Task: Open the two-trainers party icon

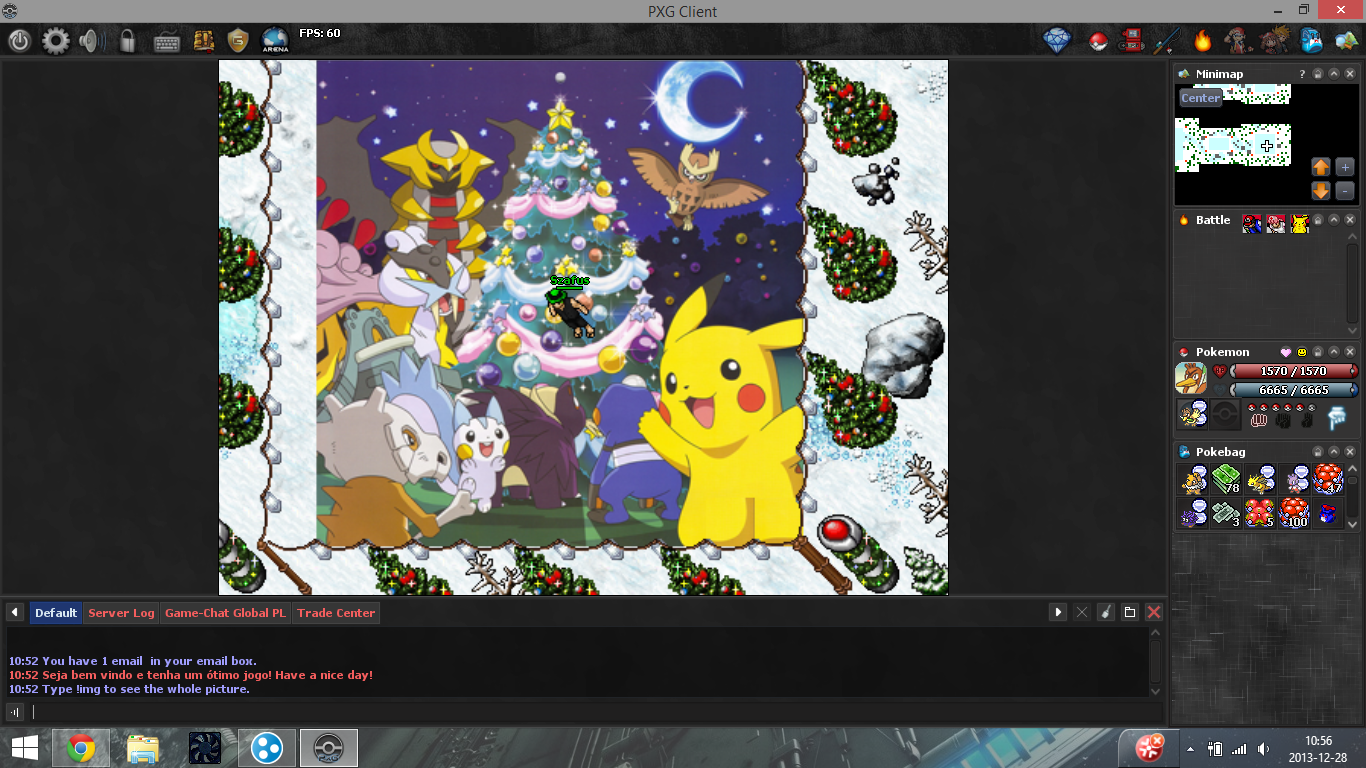Action: coord(1275,41)
